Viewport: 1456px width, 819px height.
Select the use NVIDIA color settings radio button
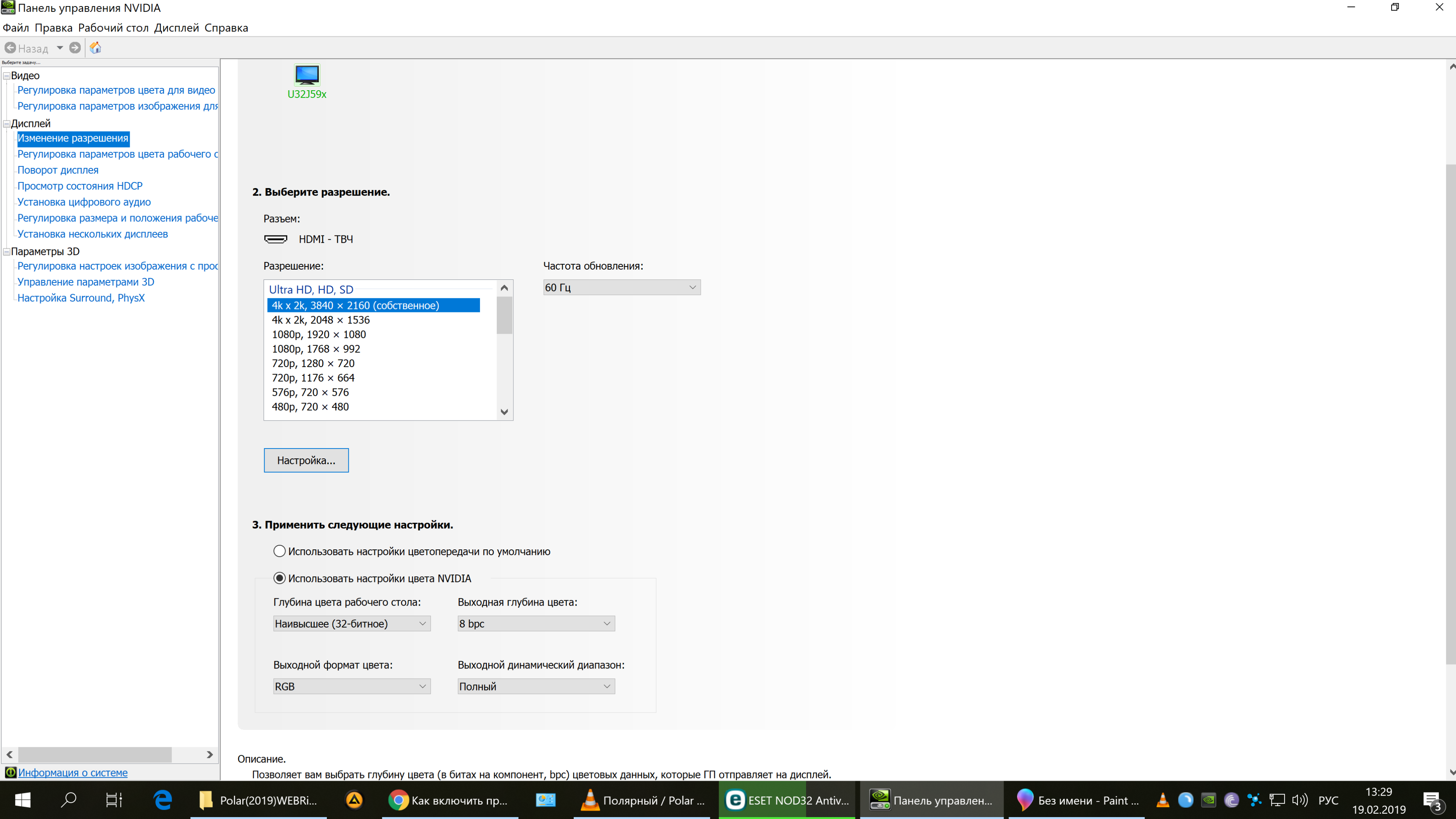point(279,578)
